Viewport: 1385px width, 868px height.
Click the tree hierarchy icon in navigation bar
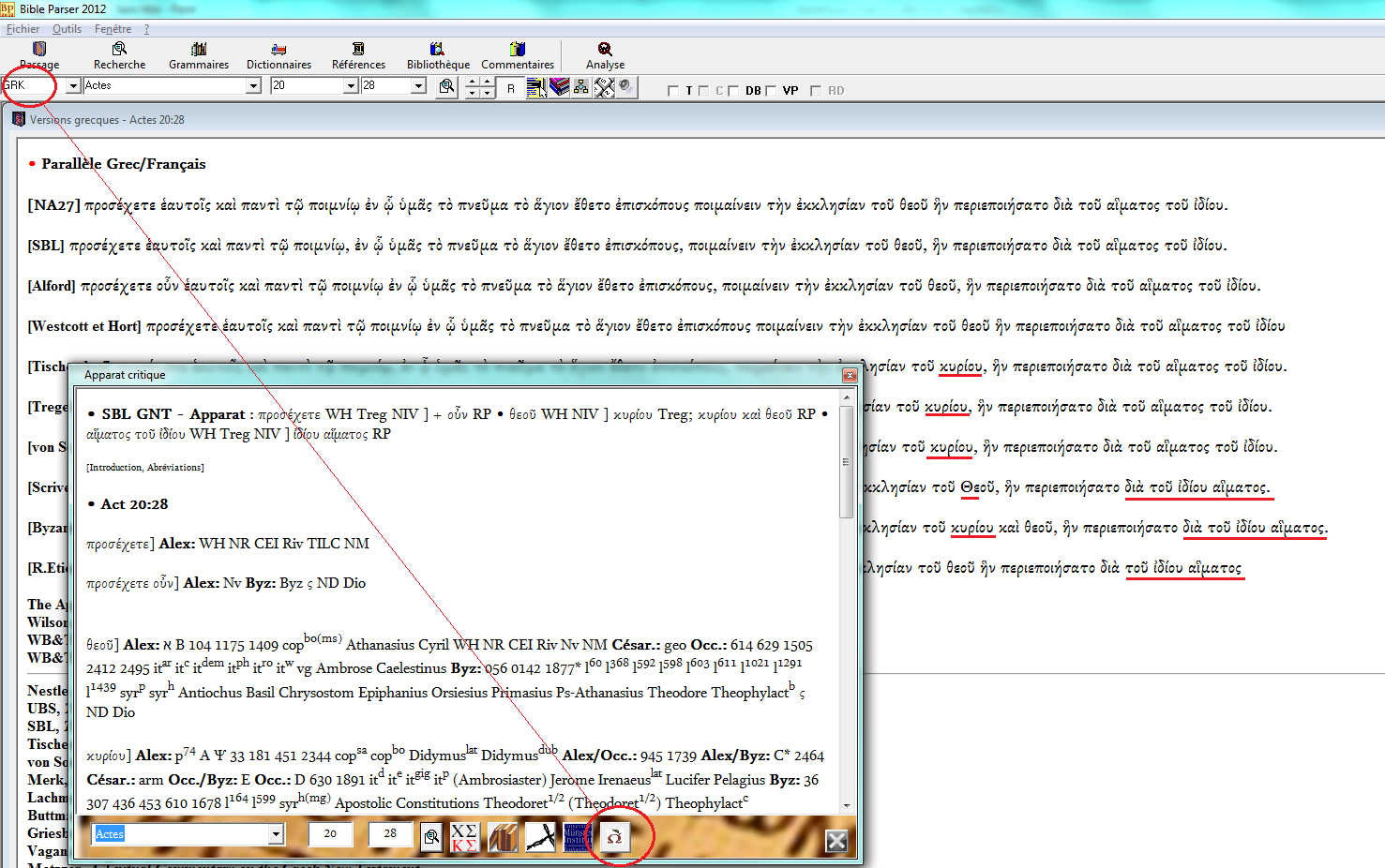(x=581, y=87)
